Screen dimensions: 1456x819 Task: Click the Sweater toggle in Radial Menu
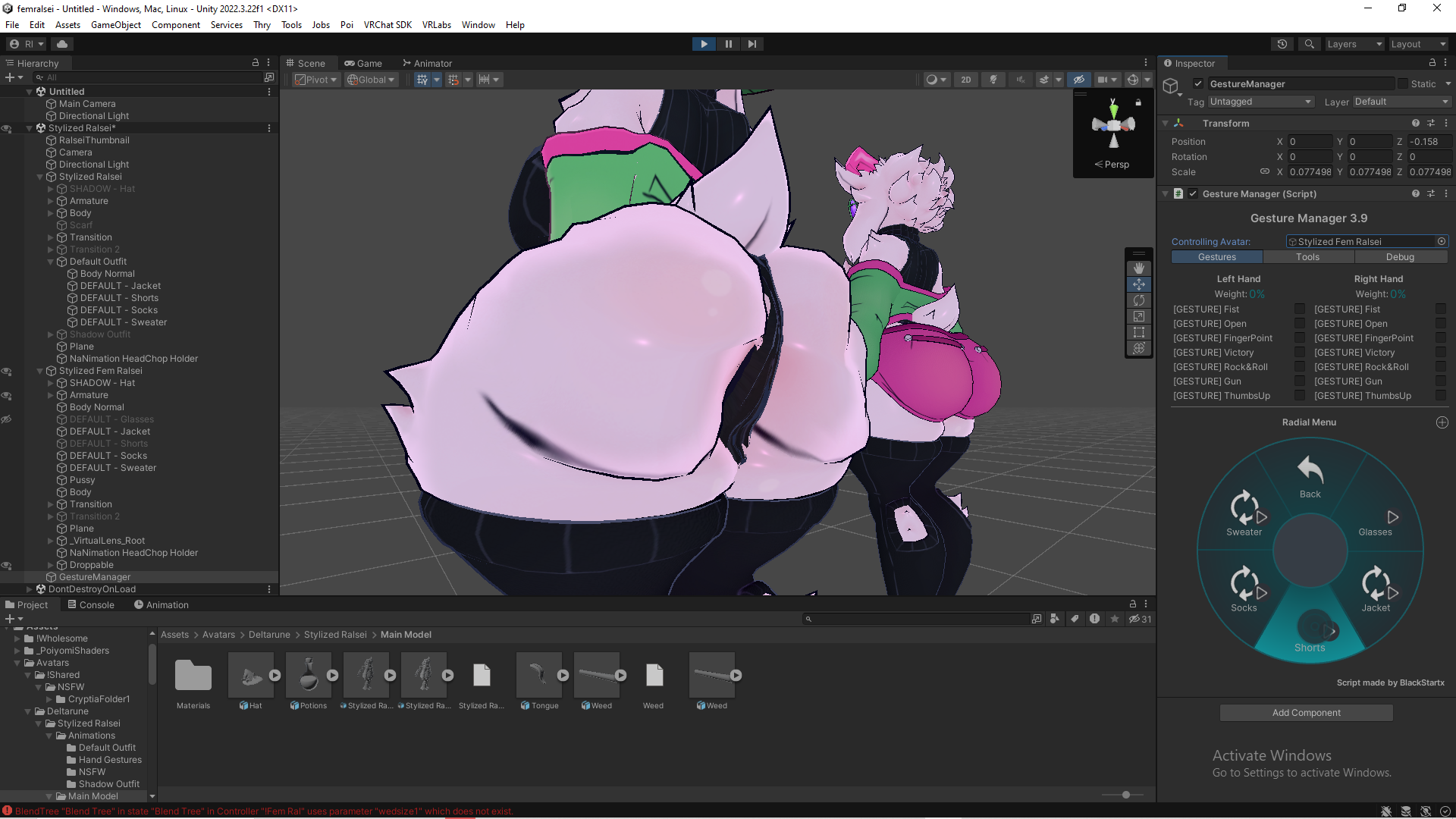[1244, 513]
